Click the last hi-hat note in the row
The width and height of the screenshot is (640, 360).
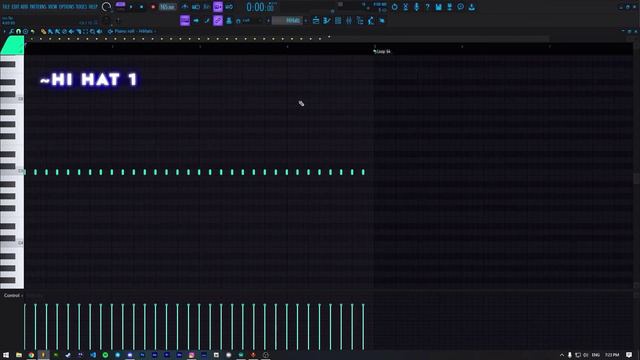pyautogui.click(x=363, y=172)
